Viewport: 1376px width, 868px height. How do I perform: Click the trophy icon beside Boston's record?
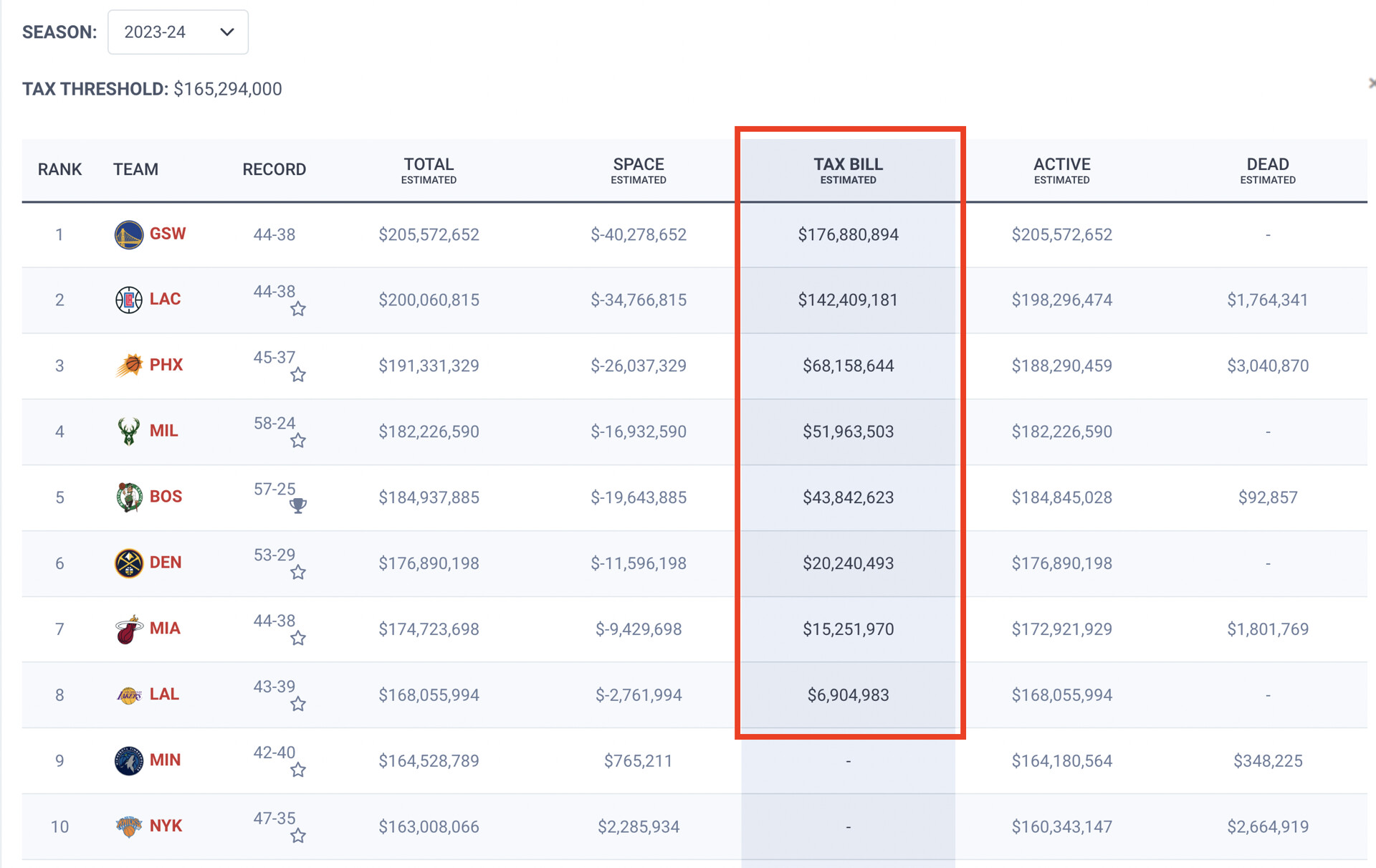click(298, 505)
